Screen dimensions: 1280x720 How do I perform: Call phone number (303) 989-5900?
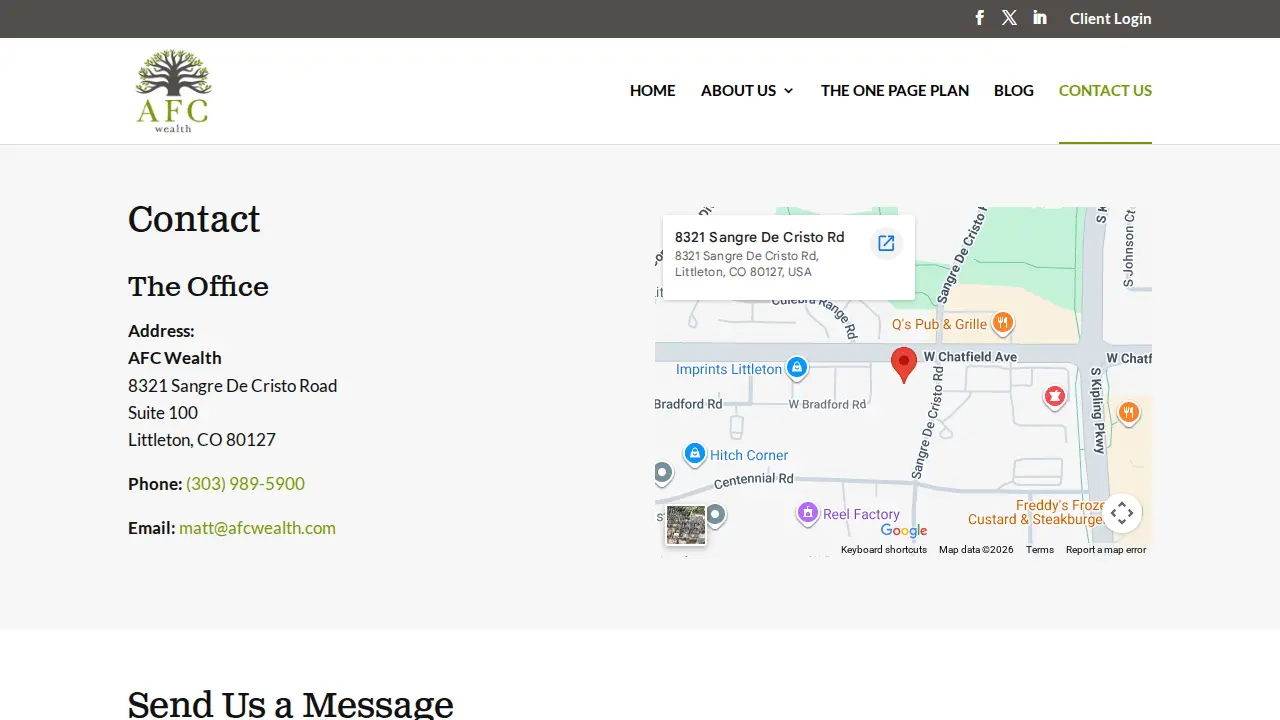point(245,484)
